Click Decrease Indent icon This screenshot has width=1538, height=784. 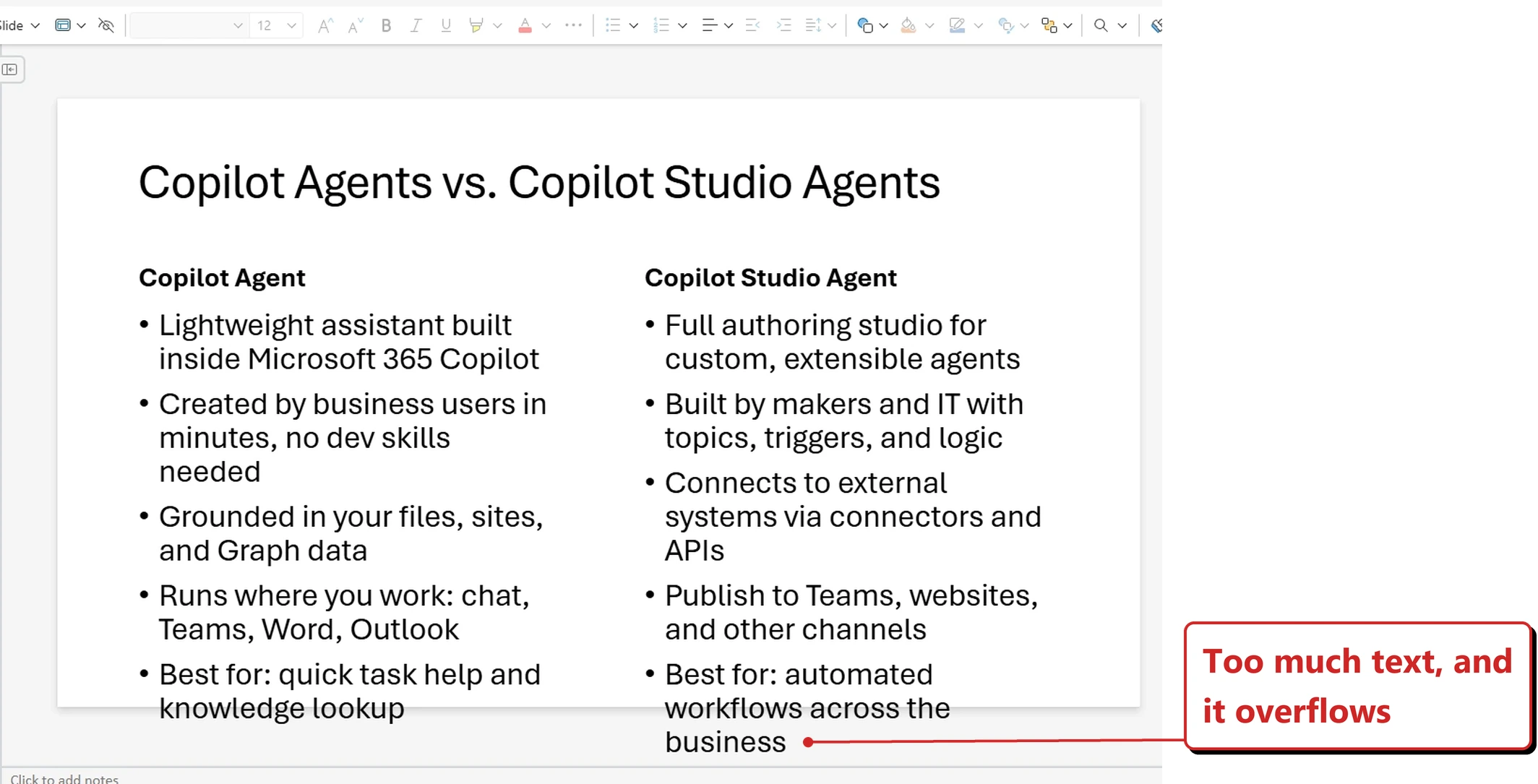click(752, 25)
